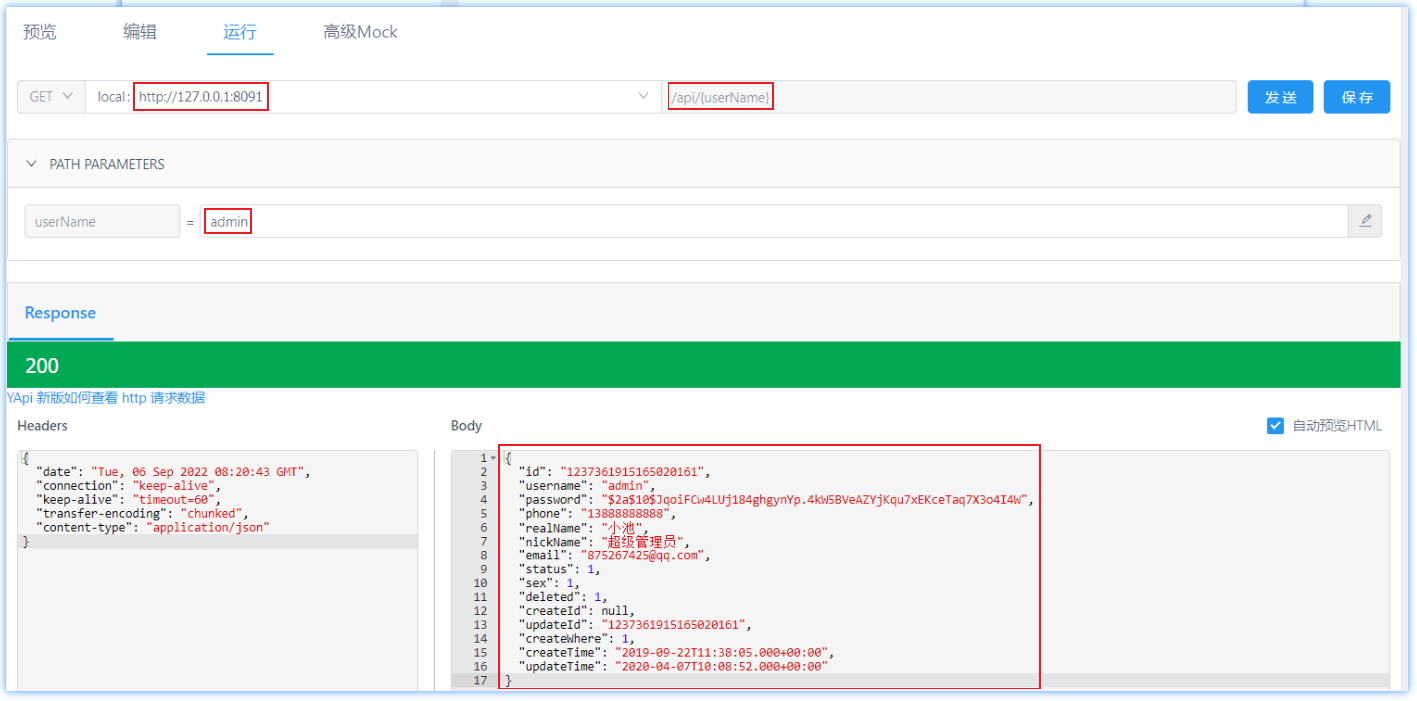Collapse the PATH PARAMETERS section

(x=32, y=164)
